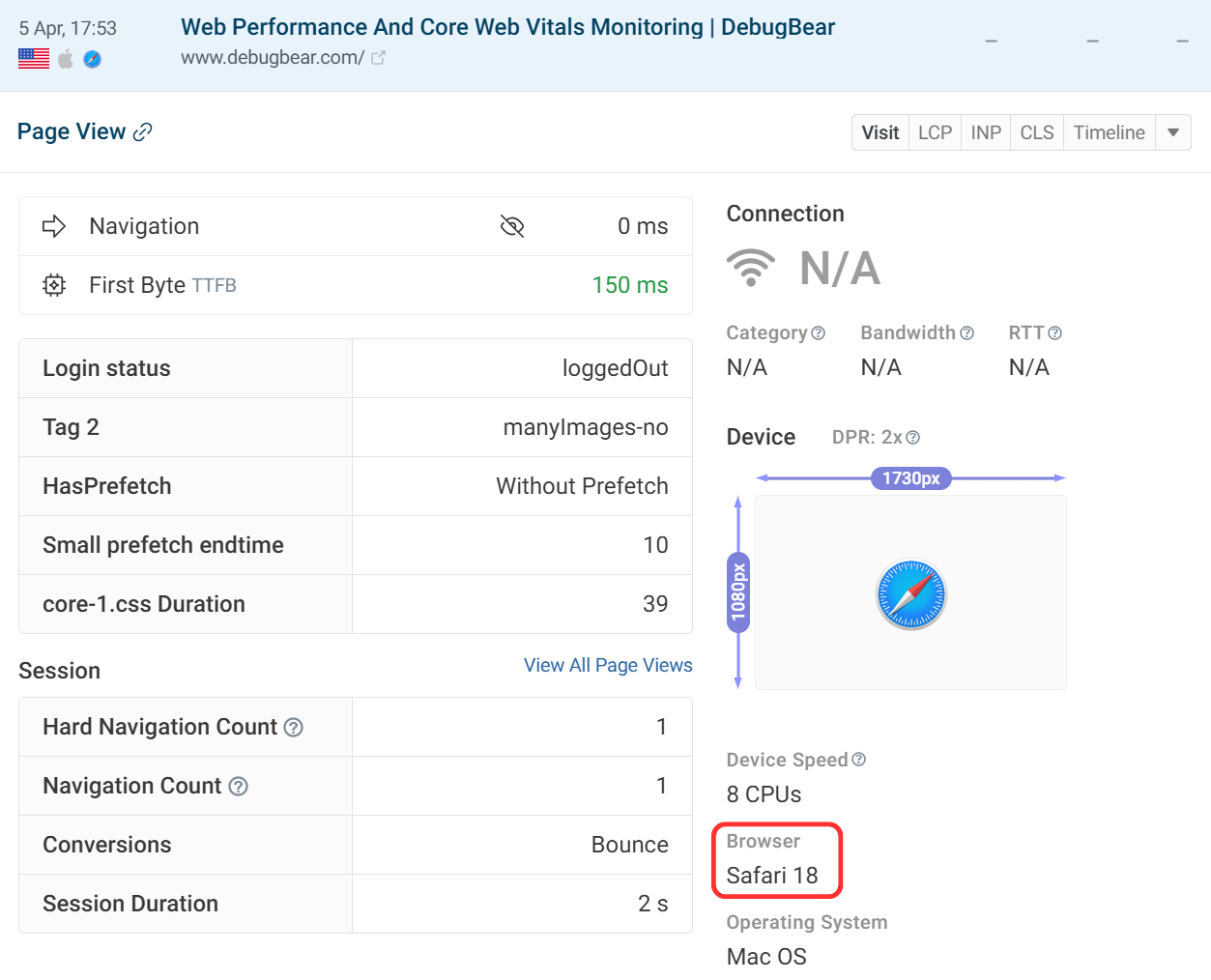Click the Device Speed help tooltip
The height and width of the screenshot is (980, 1211).
point(859,760)
